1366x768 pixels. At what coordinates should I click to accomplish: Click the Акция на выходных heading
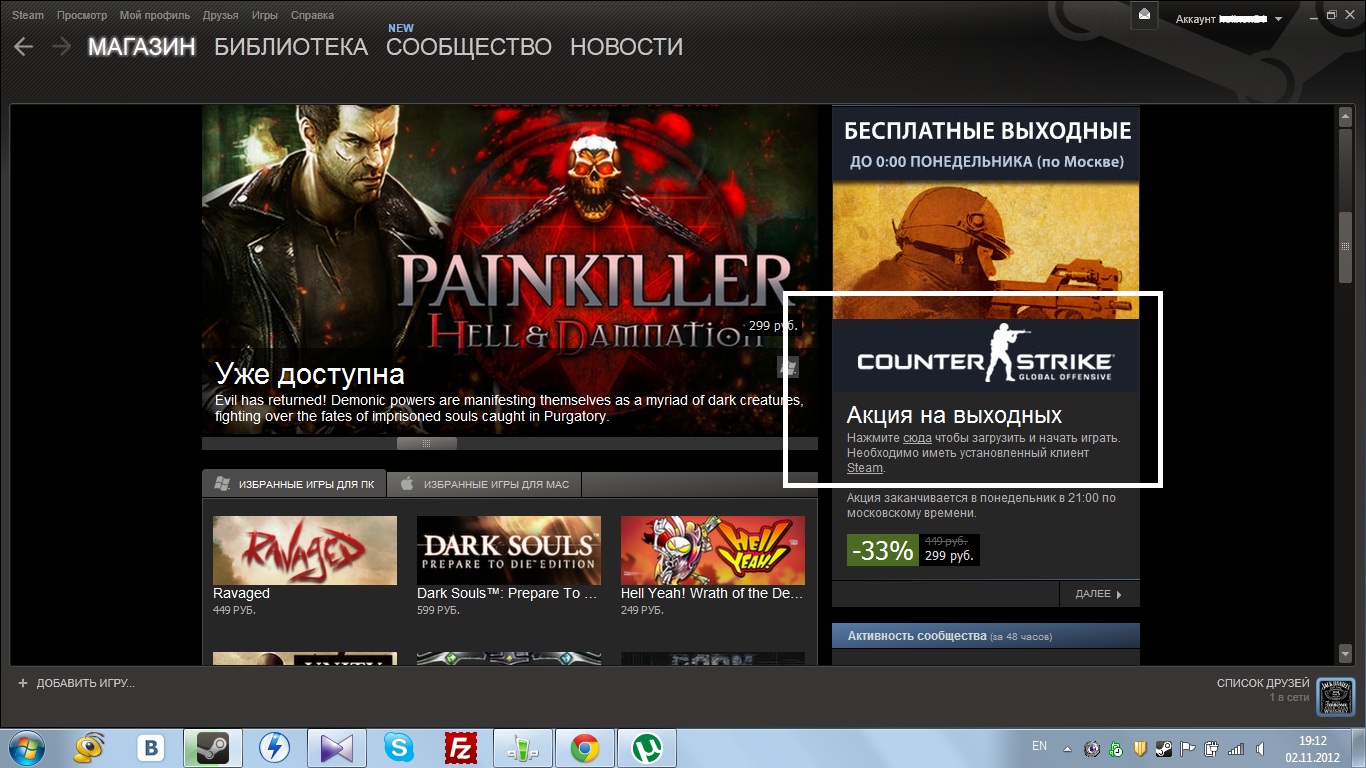click(954, 415)
